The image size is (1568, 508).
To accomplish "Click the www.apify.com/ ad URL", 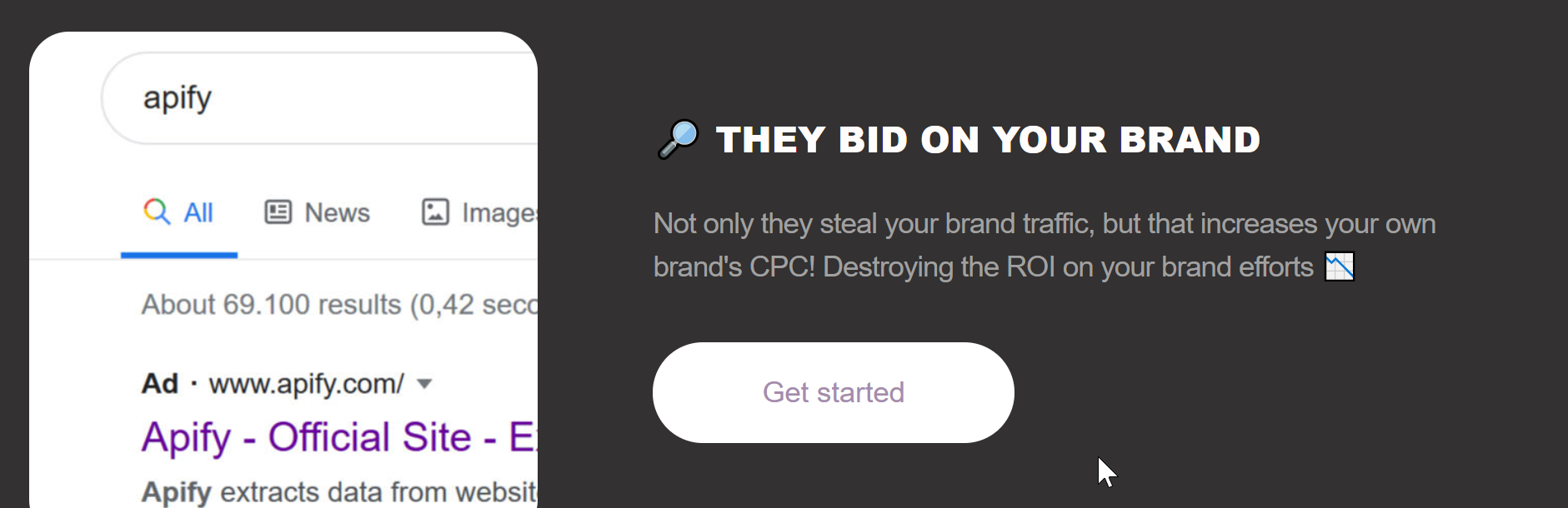I will pyautogui.click(x=306, y=384).
